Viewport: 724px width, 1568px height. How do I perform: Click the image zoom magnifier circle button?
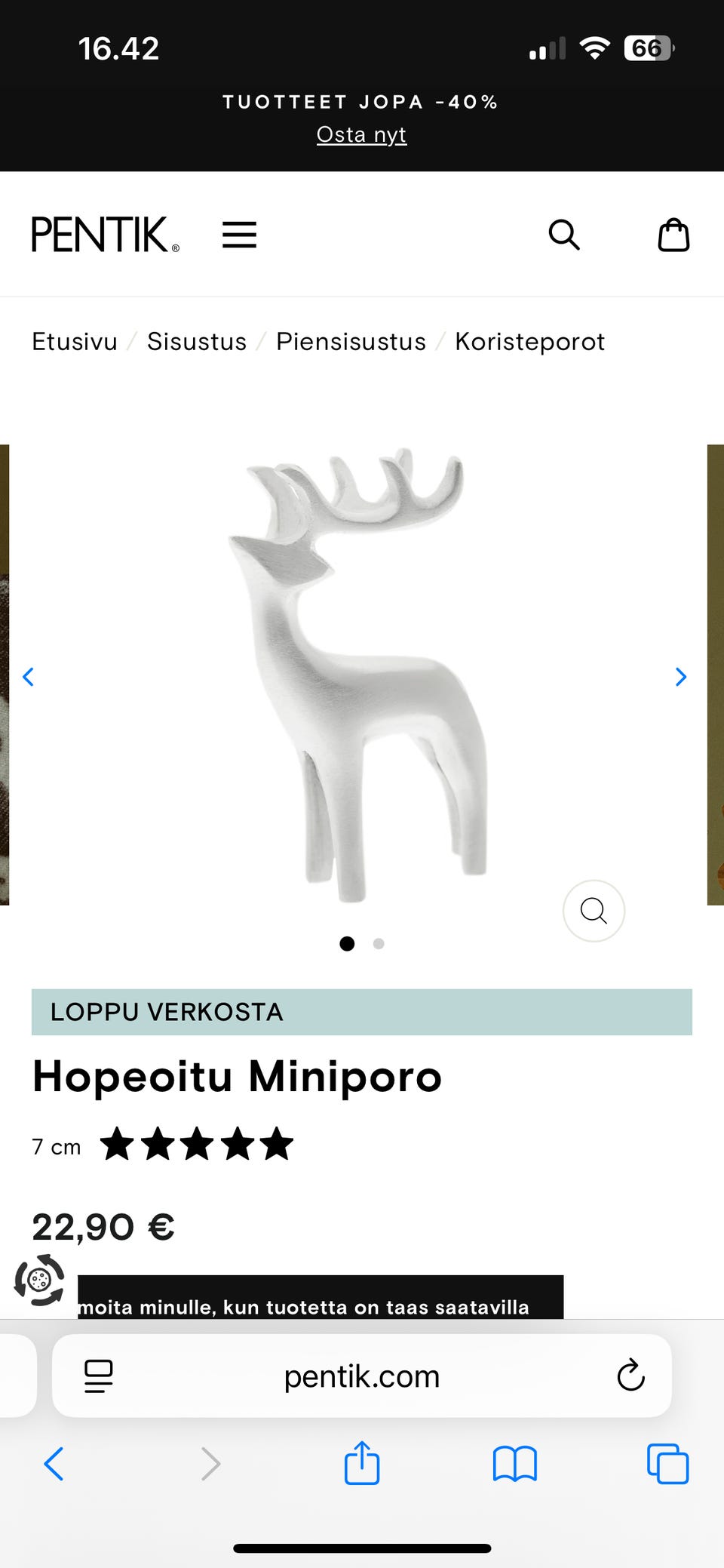coord(594,911)
